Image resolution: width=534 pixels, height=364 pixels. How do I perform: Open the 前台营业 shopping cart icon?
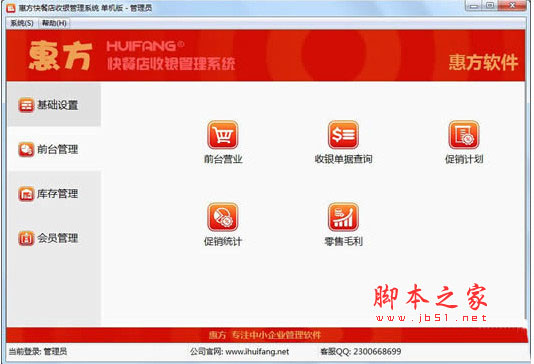point(223,135)
